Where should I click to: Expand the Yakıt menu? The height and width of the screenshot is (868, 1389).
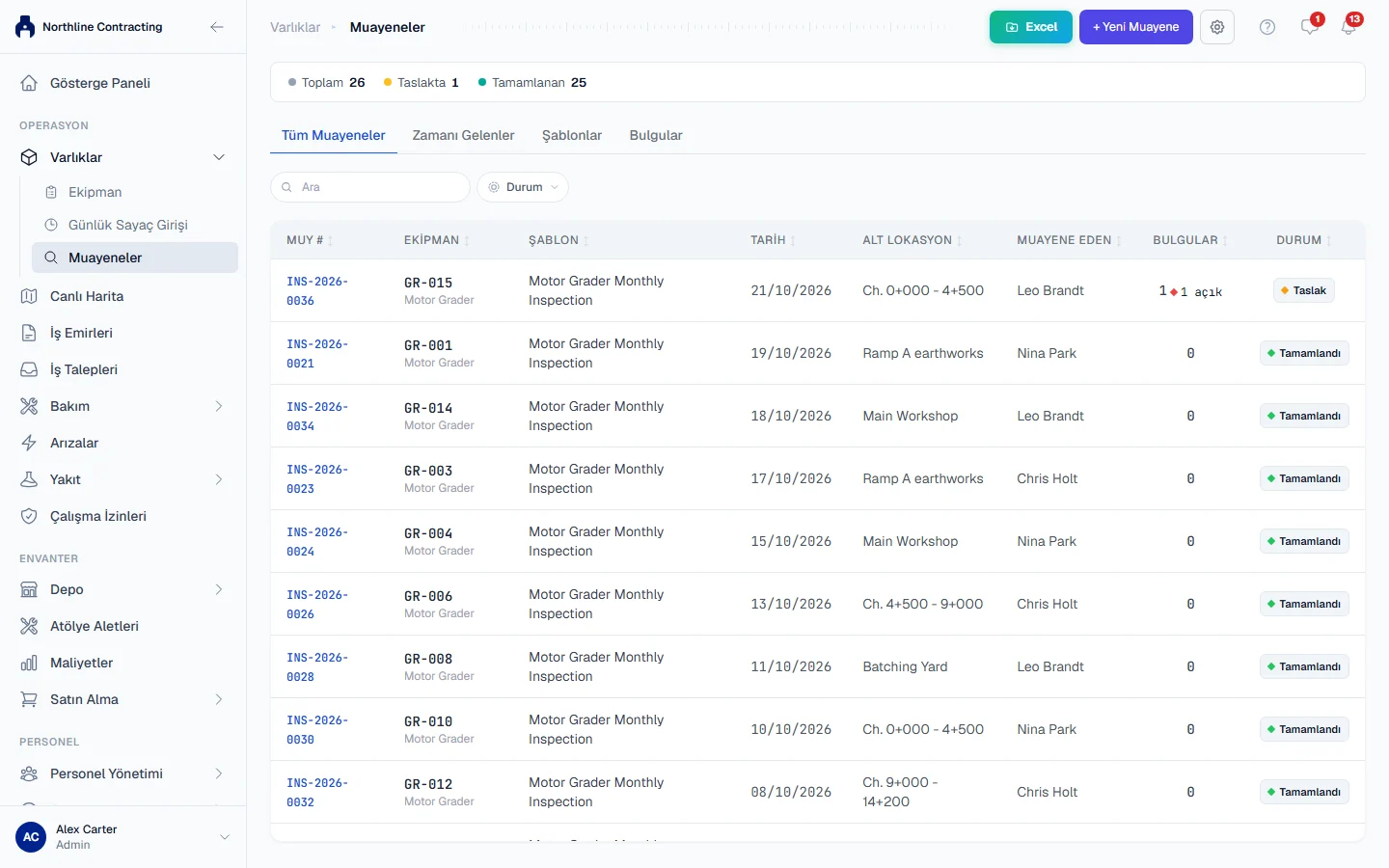(219, 479)
